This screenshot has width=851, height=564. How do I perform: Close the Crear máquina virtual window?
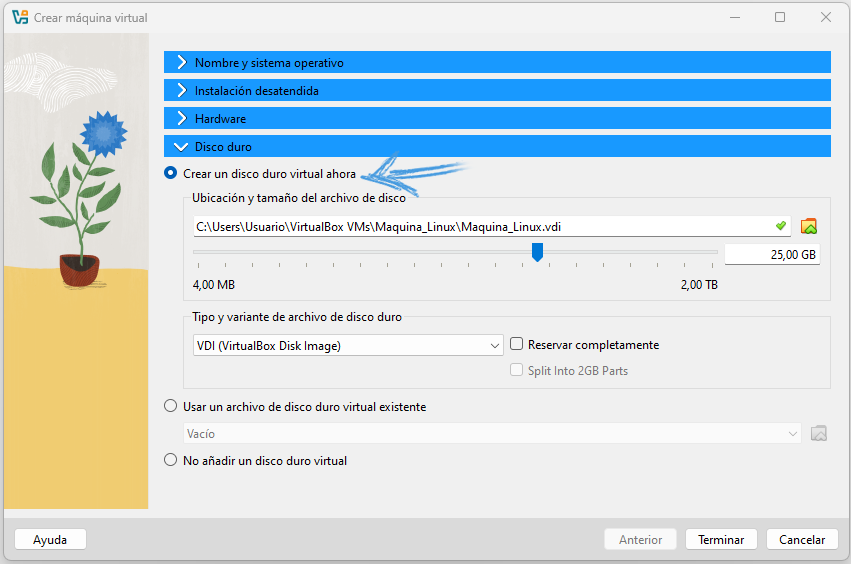825,17
